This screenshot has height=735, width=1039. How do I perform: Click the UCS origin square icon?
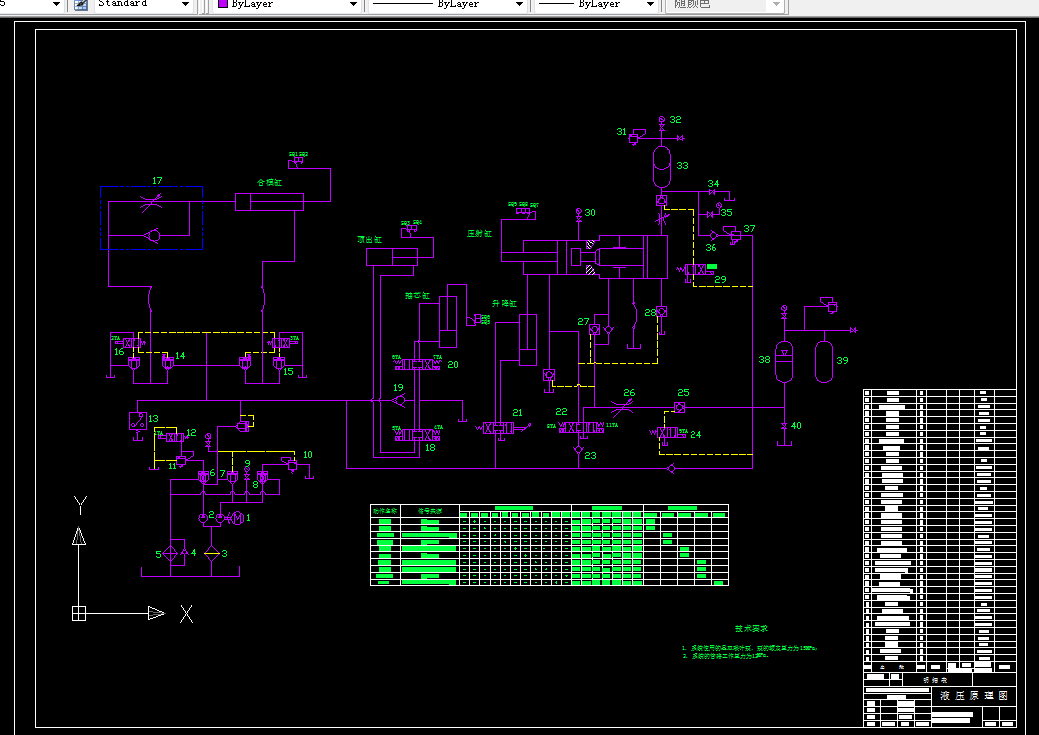pos(79,614)
